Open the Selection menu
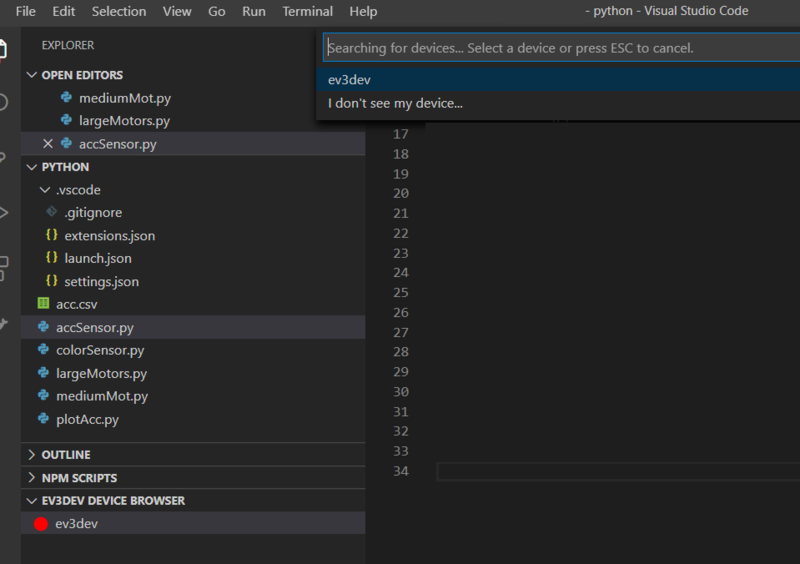The height and width of the screenshot is (564, 800). coord(119,11)
